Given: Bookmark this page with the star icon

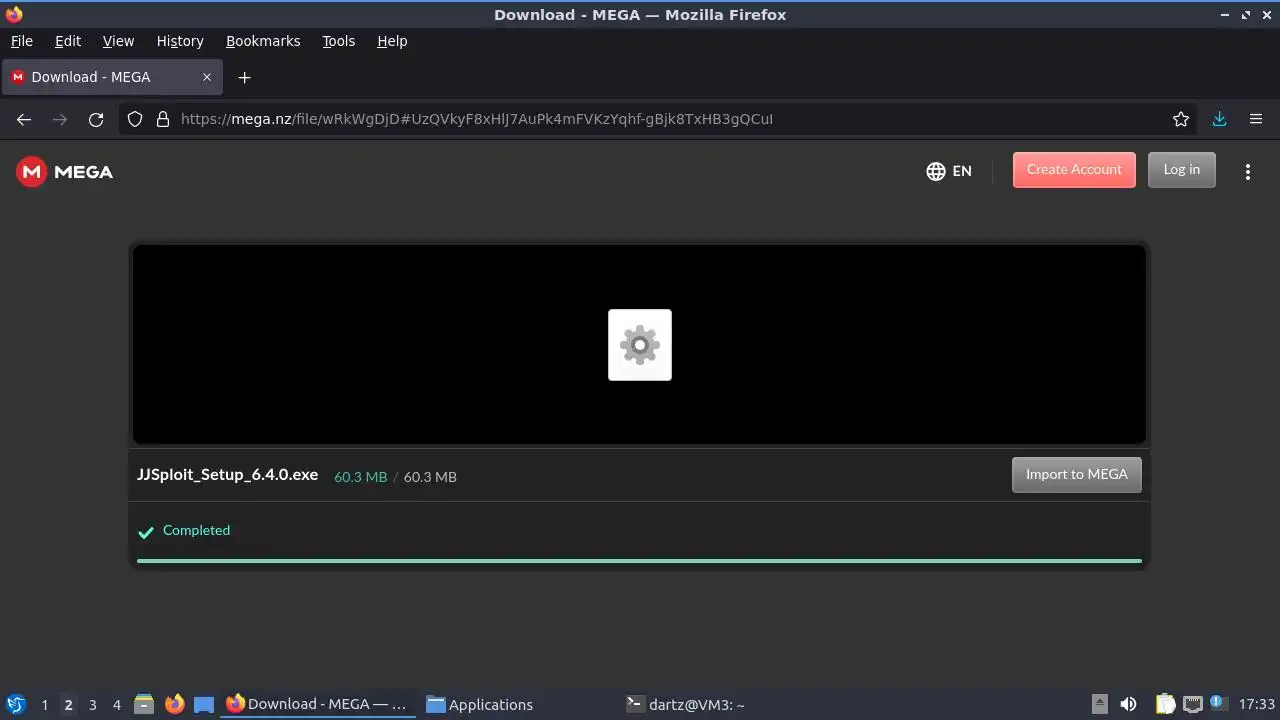Looking at the screenshot, I should coord(1181,119).
